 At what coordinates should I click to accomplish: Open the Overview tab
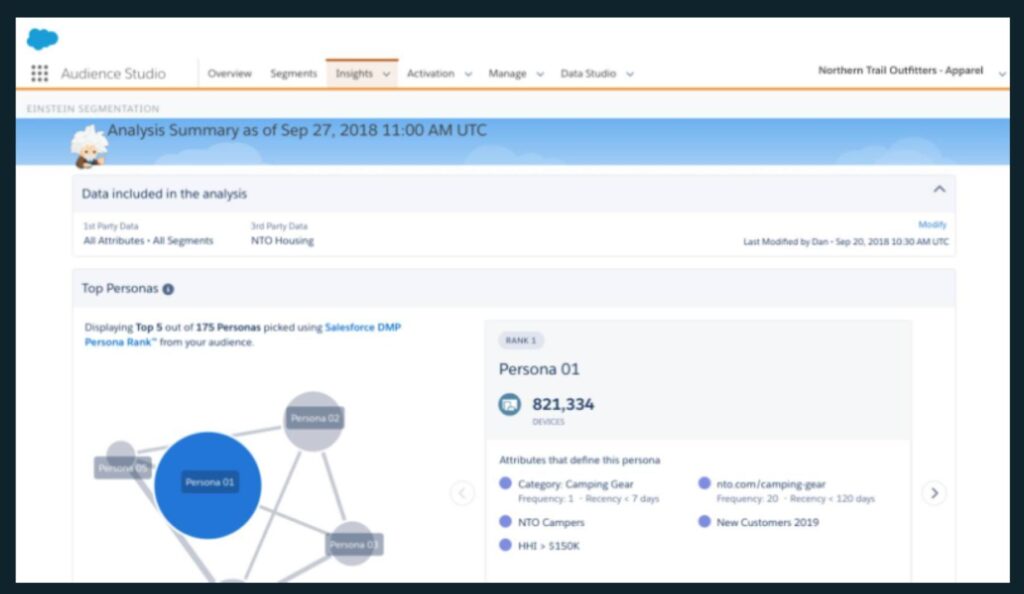(x=229, y=74)
